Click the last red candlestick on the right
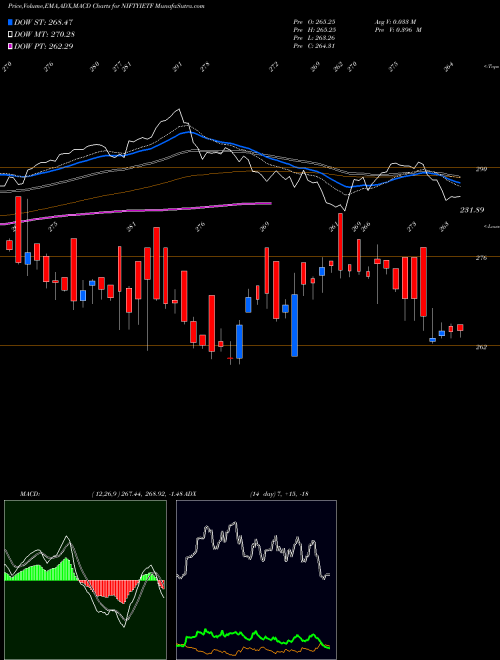Screen dimensions: 500x660 (460, 327)
